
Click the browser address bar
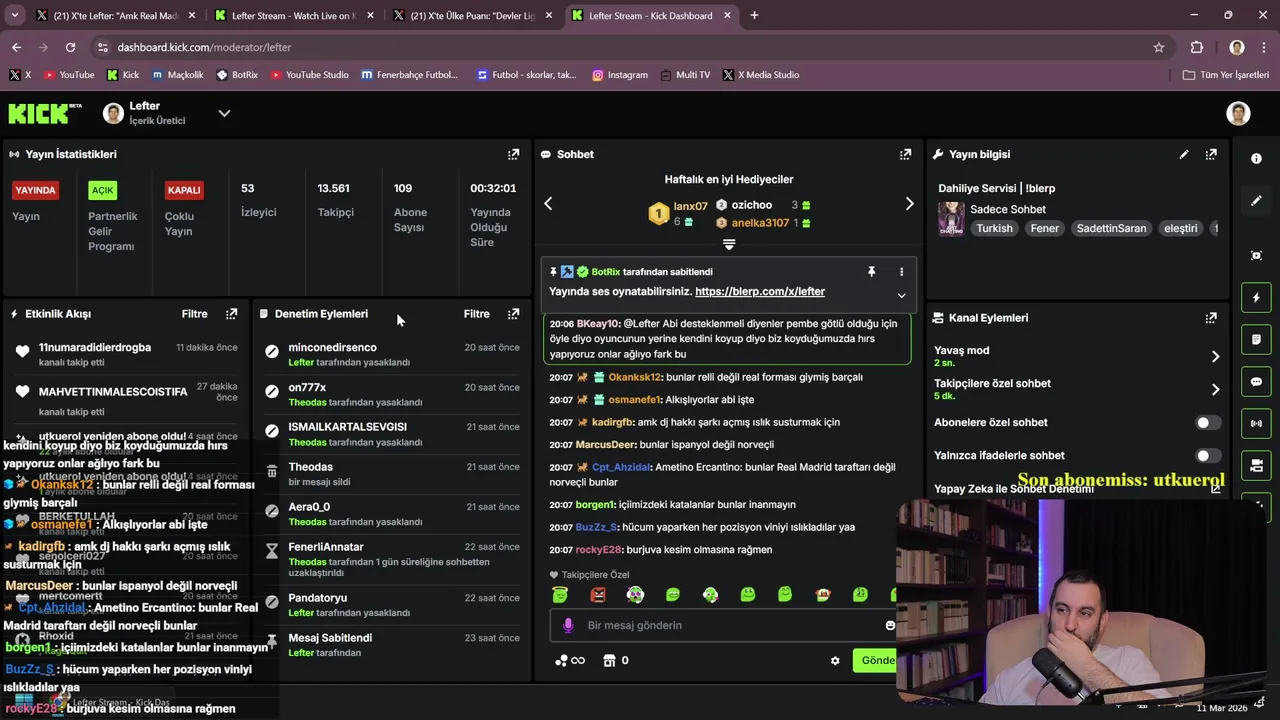630,47
